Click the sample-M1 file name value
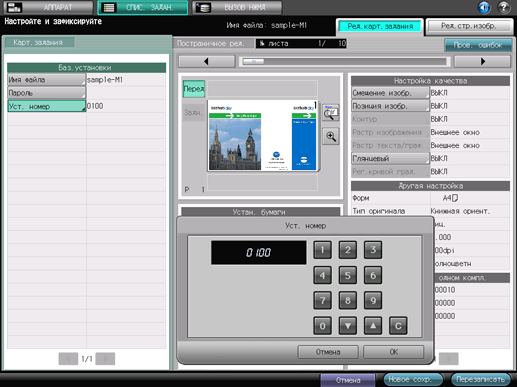517x387 pixels. pyautogui.click(x=105, y=80)
